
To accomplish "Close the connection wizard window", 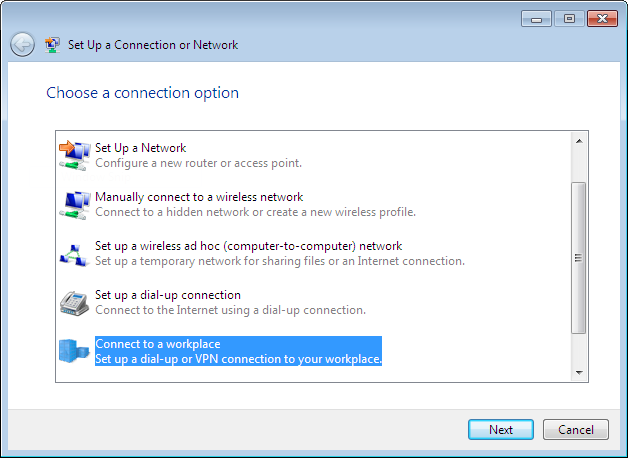I will [602, 19].
